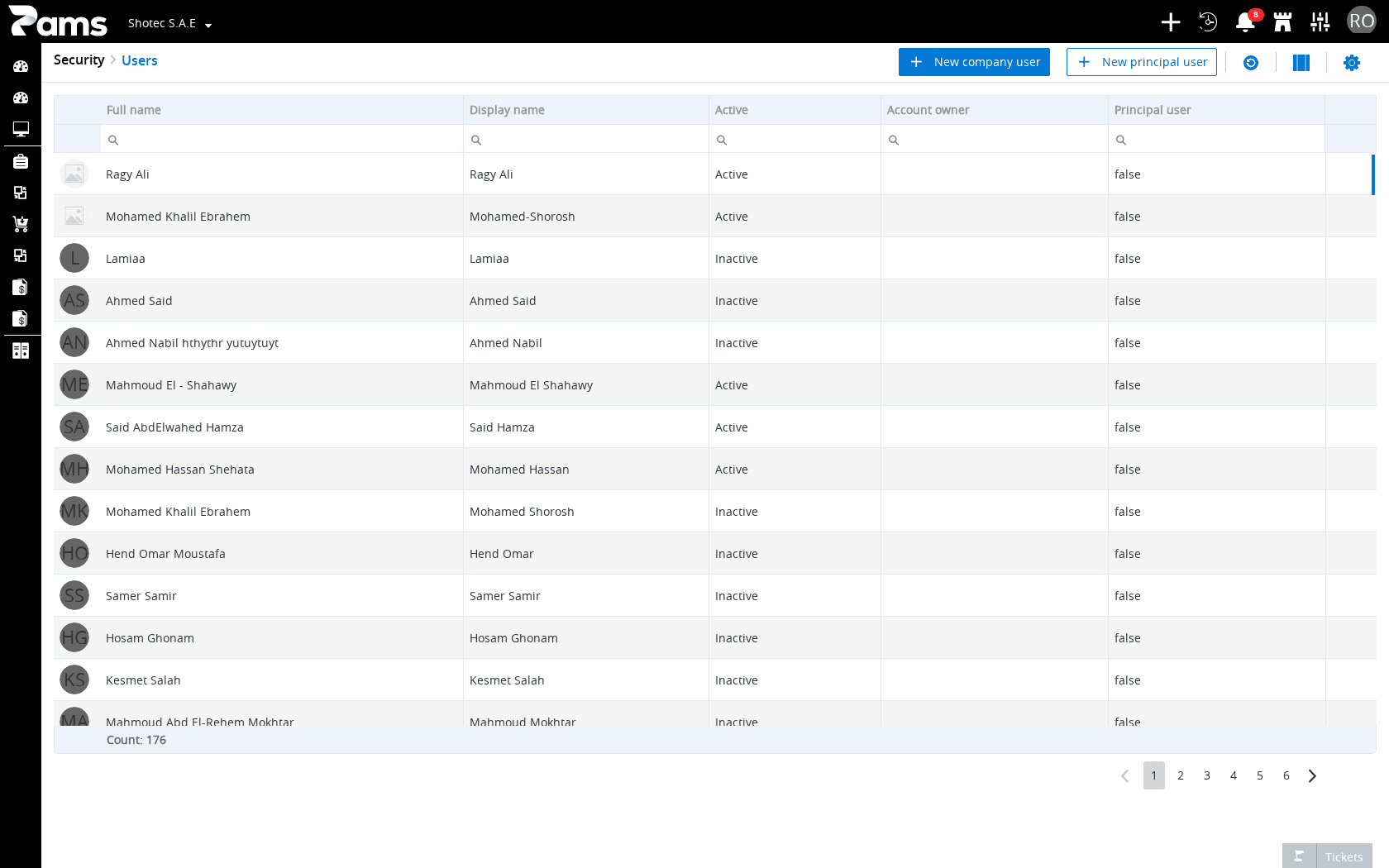Open the column chooser icon
Viewport: 1389px width, 868px height.
(1301, 63)
